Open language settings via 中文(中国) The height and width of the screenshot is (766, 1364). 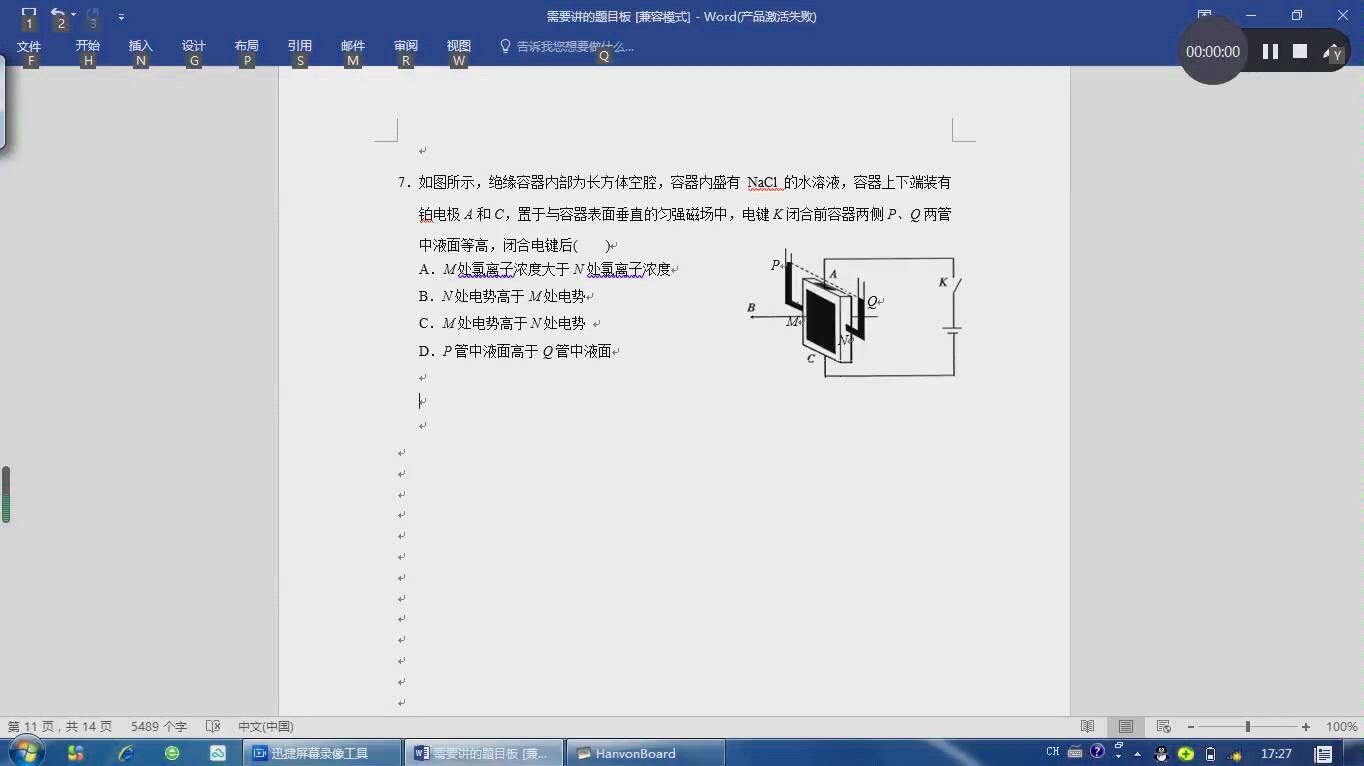[263, 726]
